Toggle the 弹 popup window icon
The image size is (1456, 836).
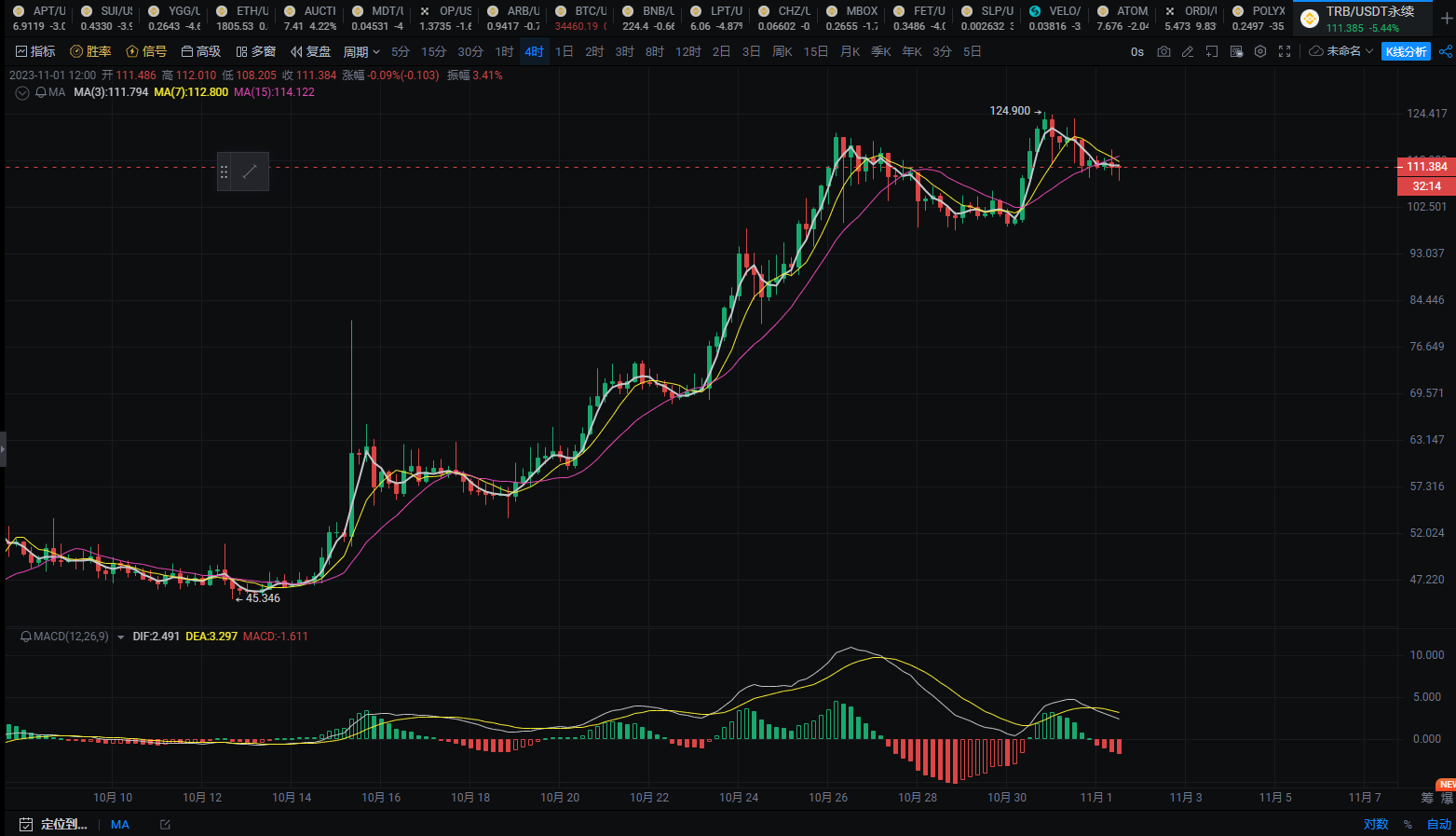click(1236, 51)
